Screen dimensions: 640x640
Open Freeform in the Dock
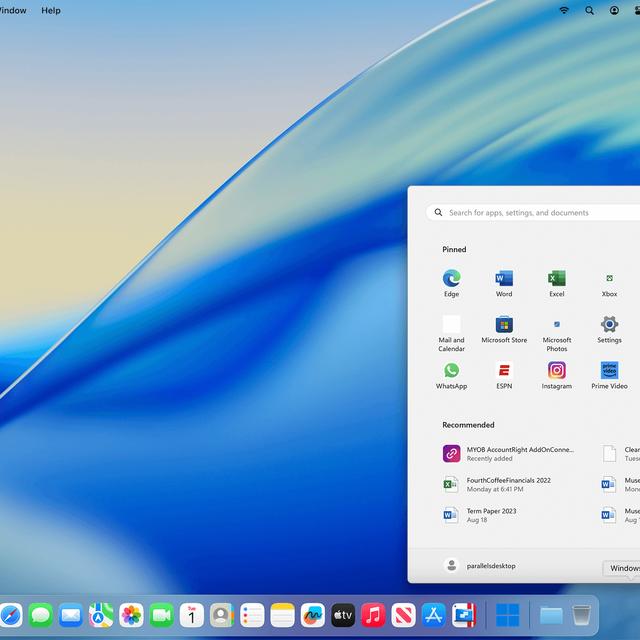(x=313, y=615)
